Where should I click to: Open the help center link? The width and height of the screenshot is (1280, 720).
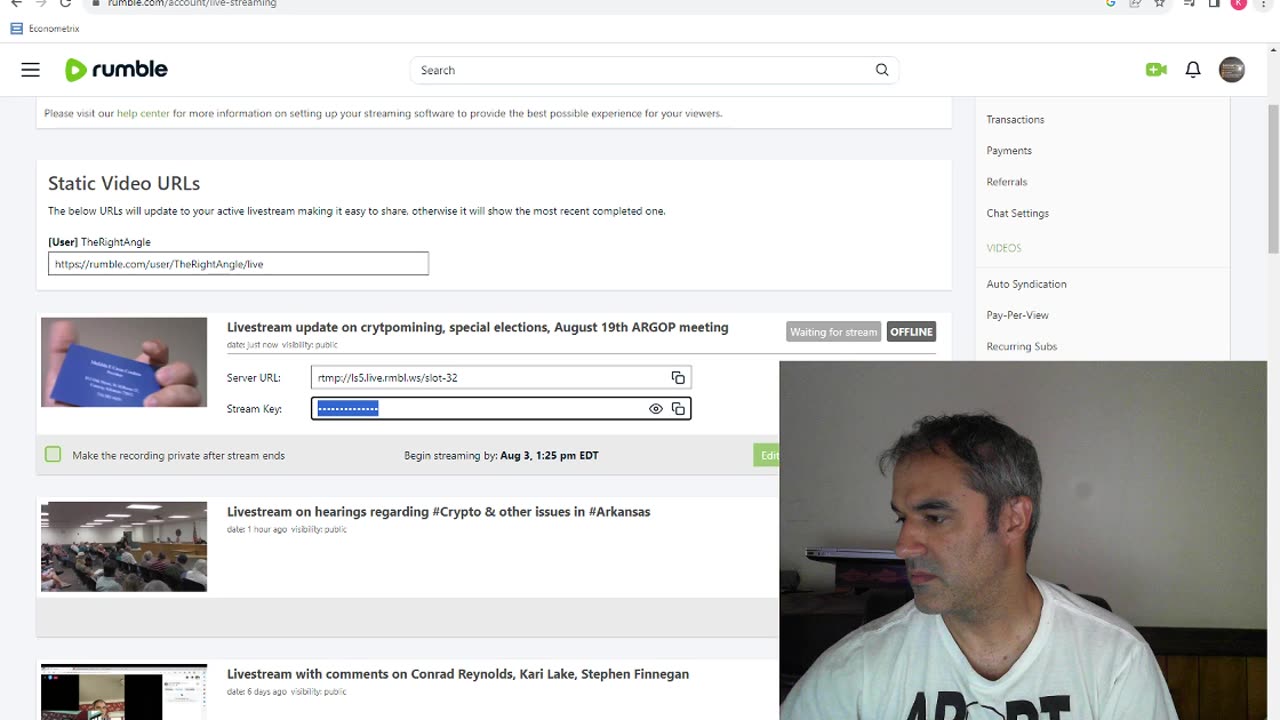[143, 113]
